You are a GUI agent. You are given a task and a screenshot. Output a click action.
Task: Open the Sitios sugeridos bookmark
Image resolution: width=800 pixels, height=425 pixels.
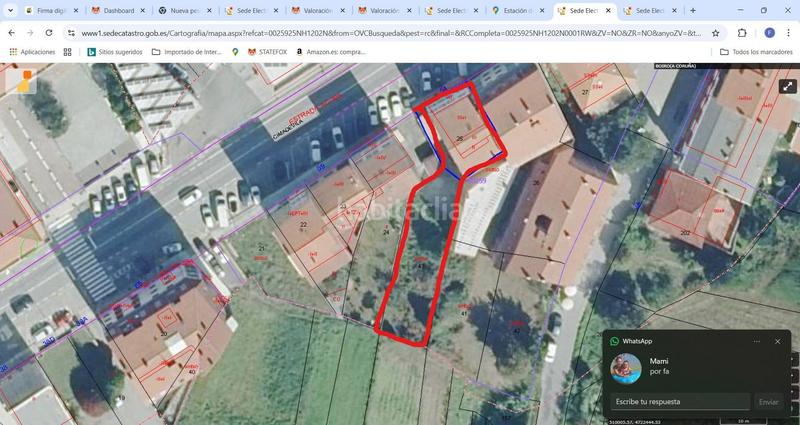click(x=115, y=51)
